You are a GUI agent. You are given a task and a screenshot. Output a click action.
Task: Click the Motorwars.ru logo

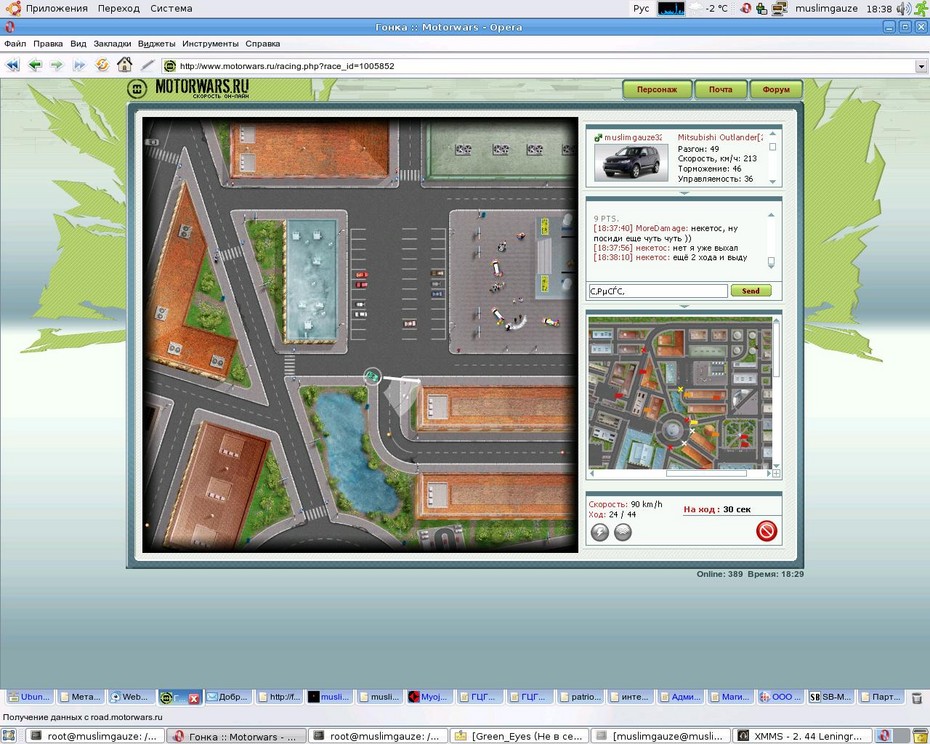[x=189, y=88]
